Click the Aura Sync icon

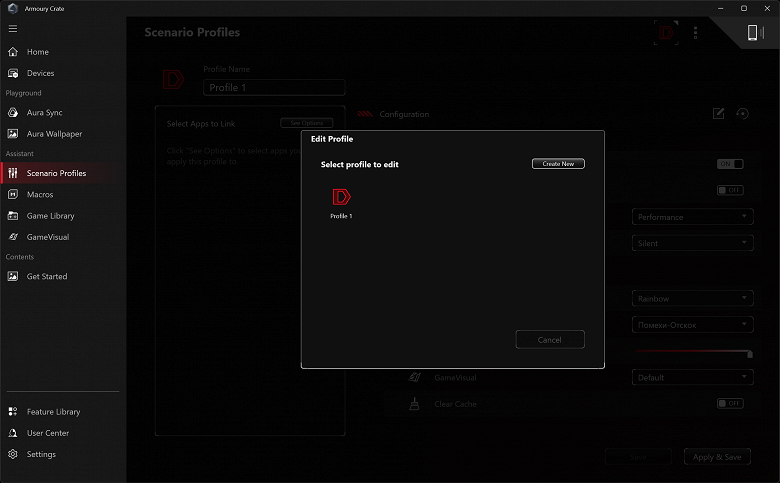[x=13, y=112]
